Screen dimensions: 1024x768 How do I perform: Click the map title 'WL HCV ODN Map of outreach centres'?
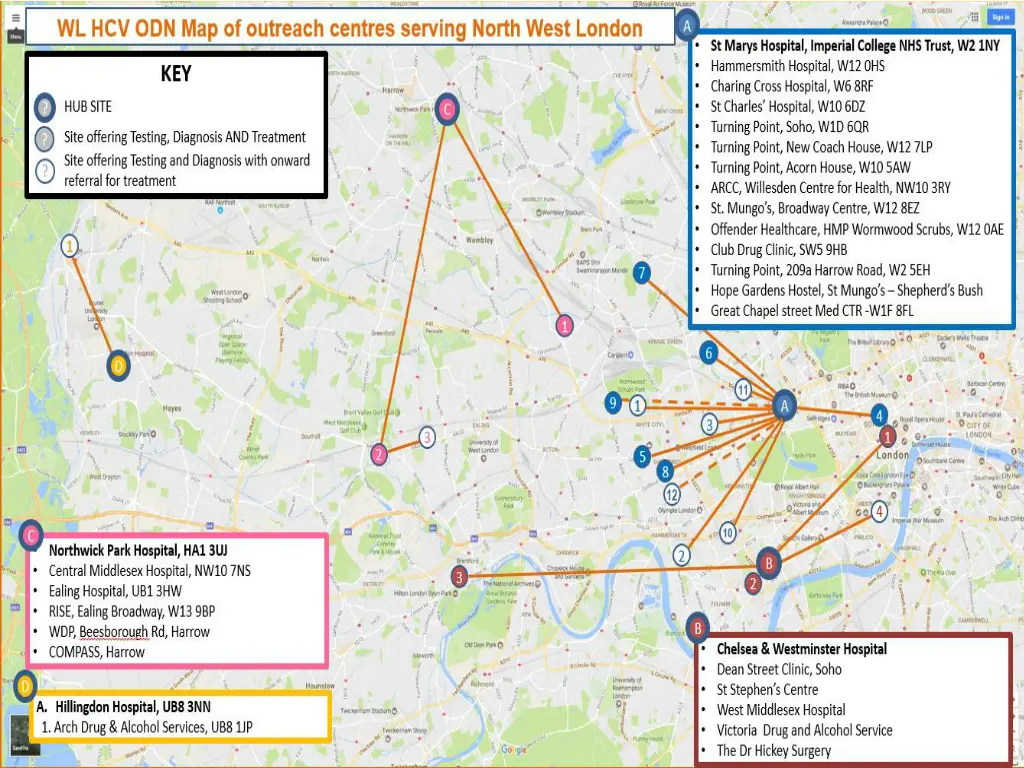coord(349,28)
